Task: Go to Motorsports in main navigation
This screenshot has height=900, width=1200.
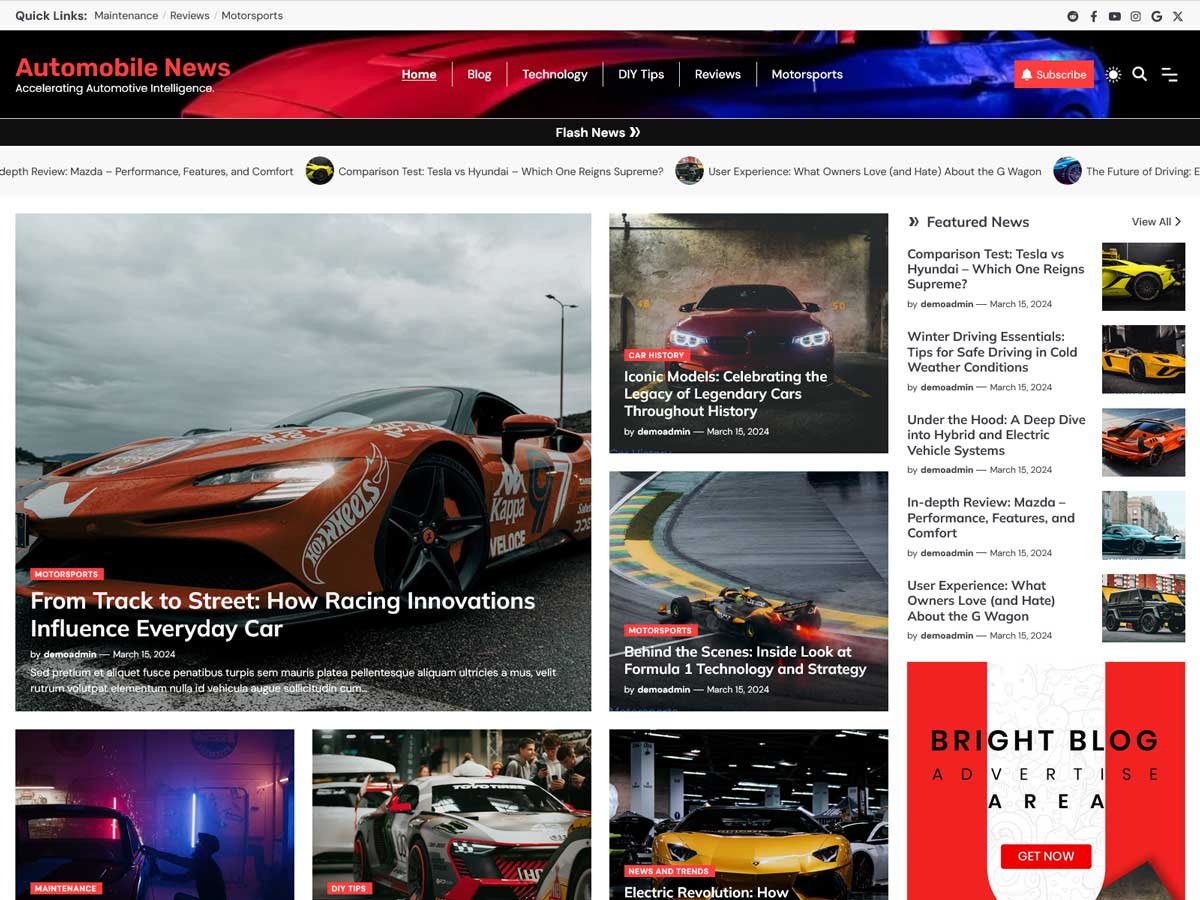Action: pos(807,74)
